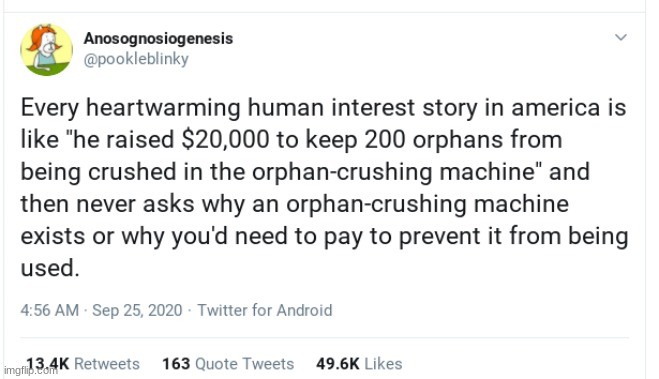
Task: Click the word 'Retweets' label
Action: coord(107,363)
